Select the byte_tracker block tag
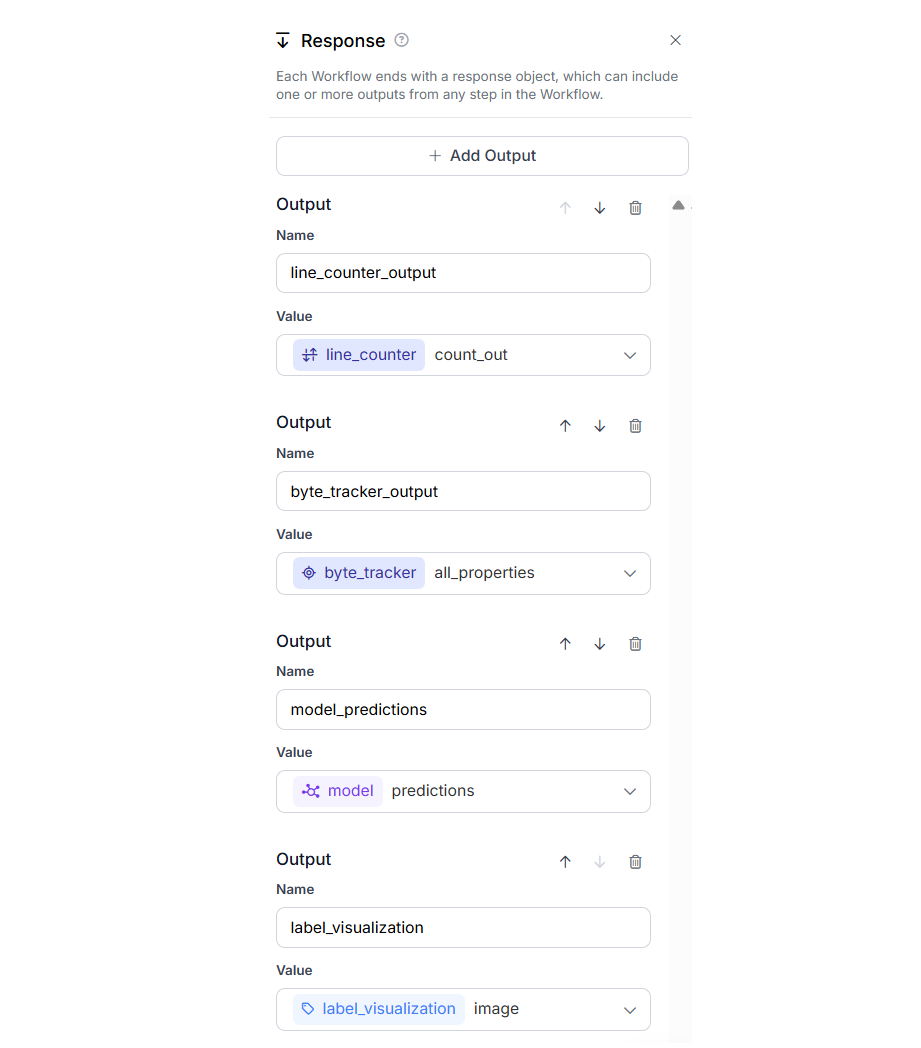 [358, 572]
